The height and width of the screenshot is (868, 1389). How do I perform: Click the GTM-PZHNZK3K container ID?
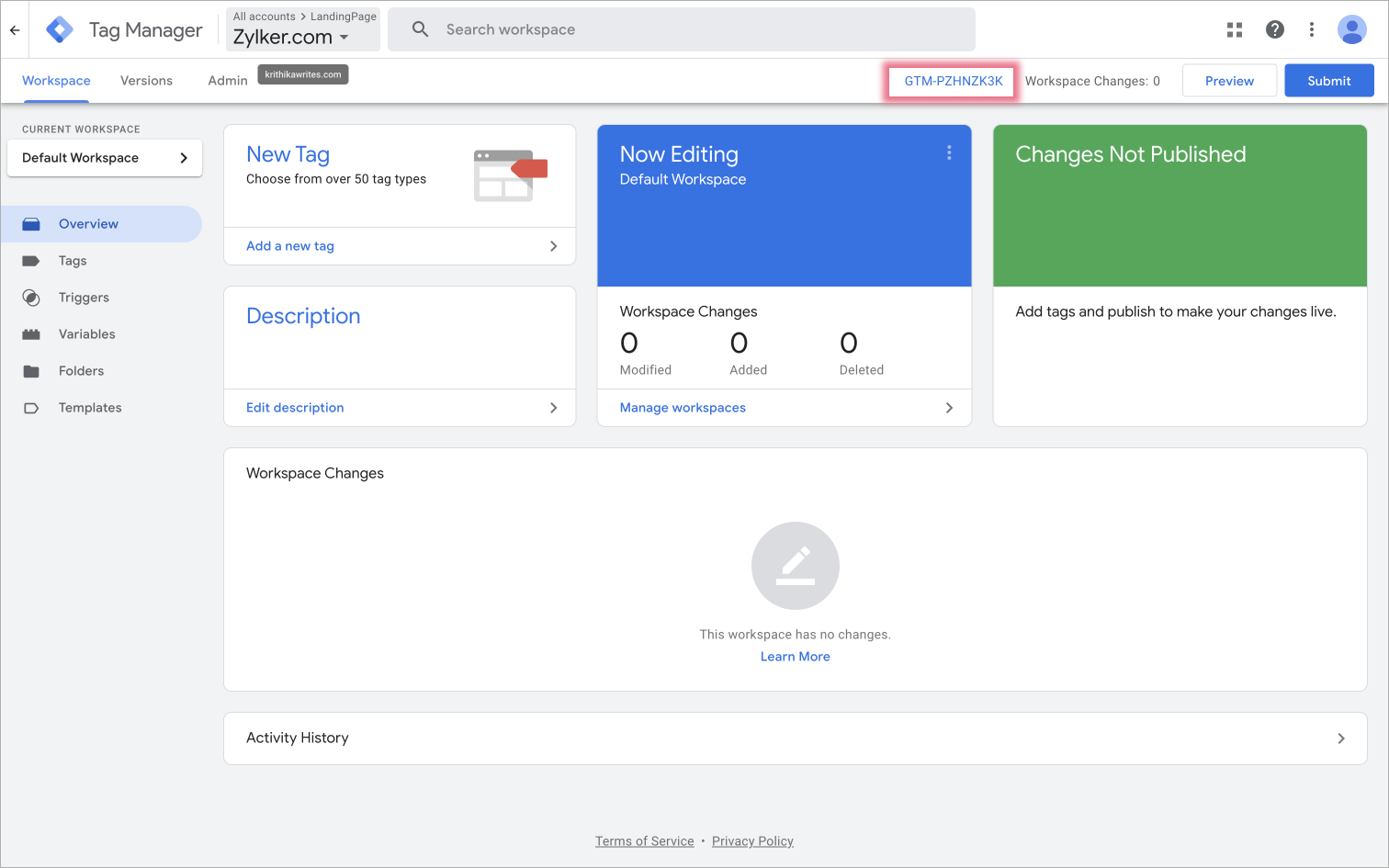pyautogui.click(x=953, y=81)
